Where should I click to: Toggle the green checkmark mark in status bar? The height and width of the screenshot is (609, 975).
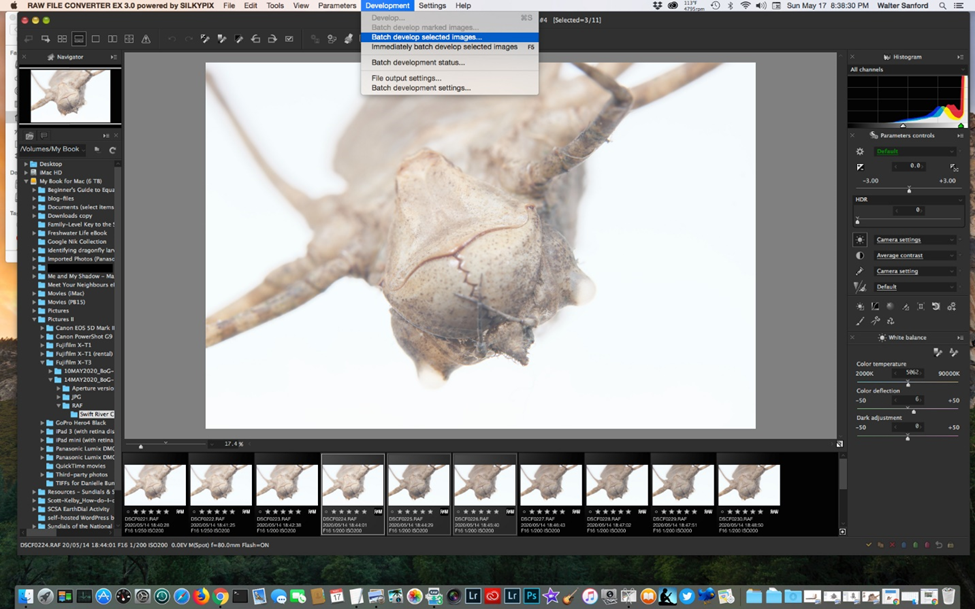[869, 545]
